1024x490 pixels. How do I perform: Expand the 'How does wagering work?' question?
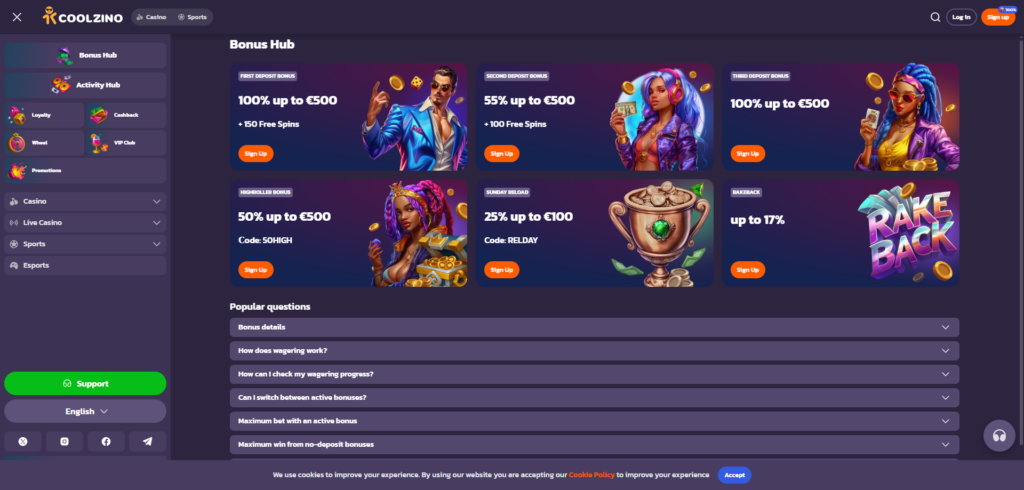[x=594, y=351]
